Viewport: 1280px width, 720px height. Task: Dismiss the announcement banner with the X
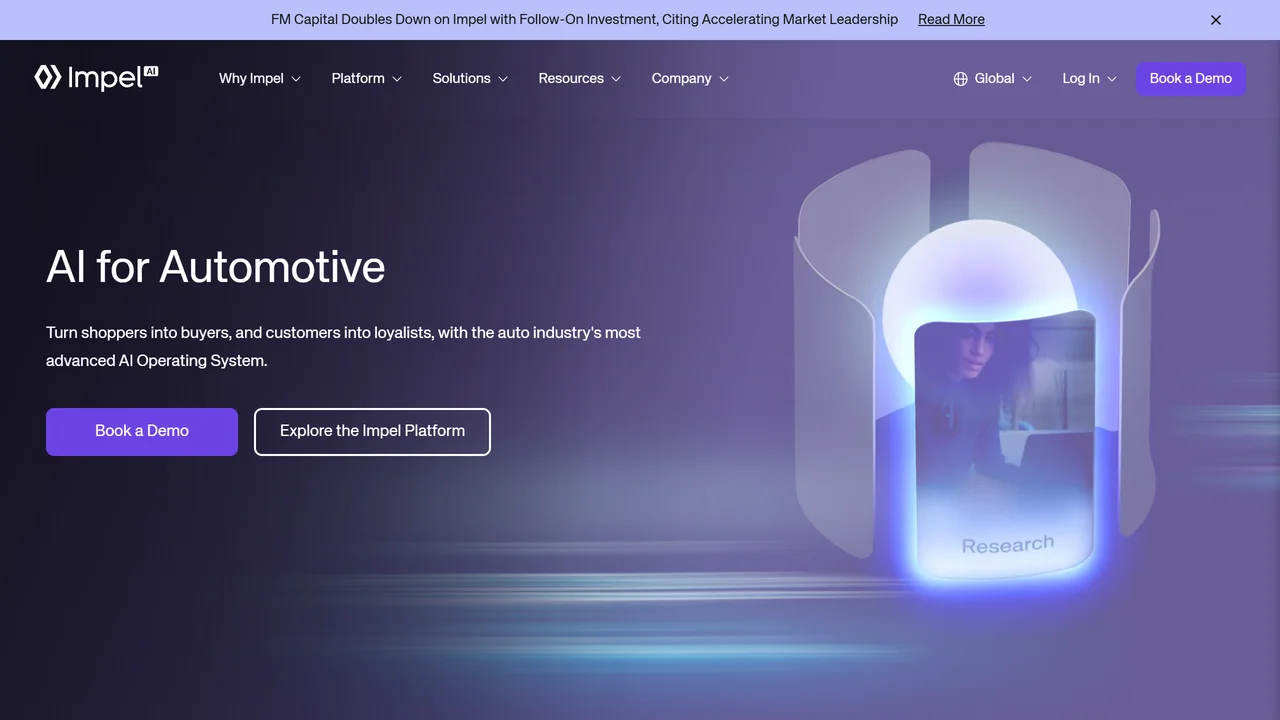(x=1216, y=20)
